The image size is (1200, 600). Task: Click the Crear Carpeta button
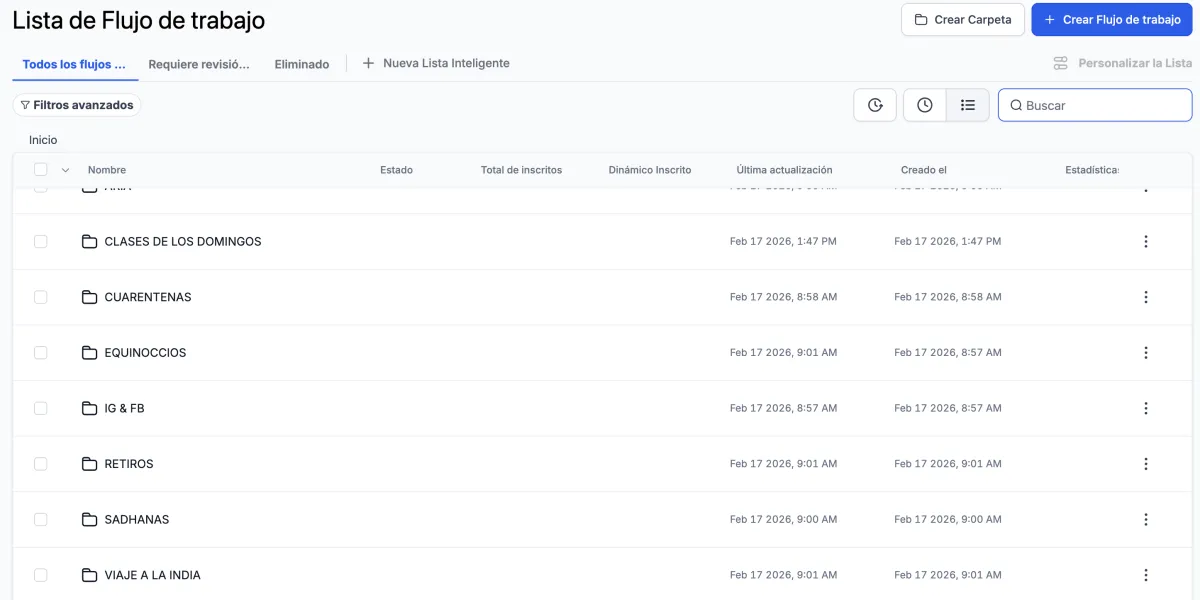tap(963, 20)
